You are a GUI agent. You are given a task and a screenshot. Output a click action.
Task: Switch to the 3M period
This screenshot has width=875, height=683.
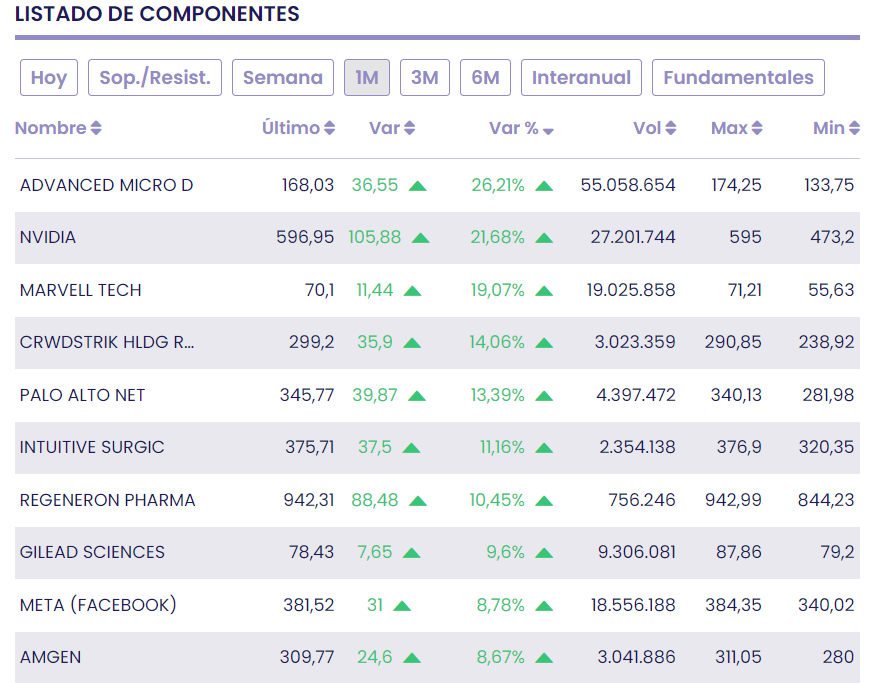[x=425, y=78]
